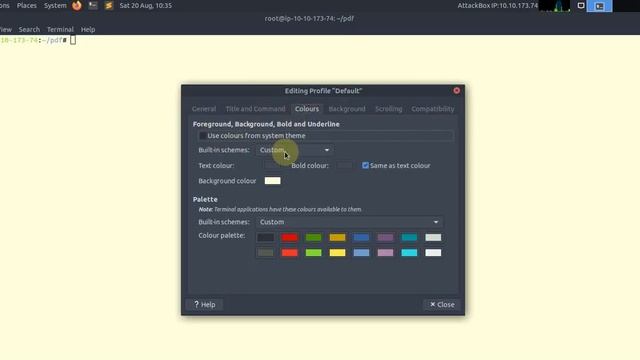Switch to the Scrolling tab

tap(389, 109)
